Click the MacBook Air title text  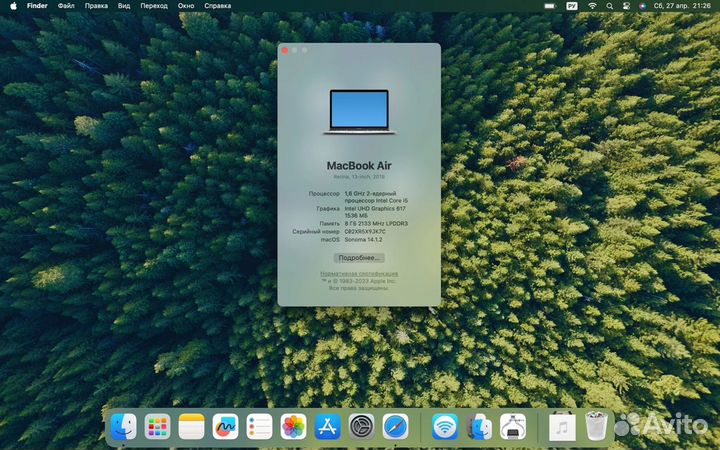tap(359, 166)
